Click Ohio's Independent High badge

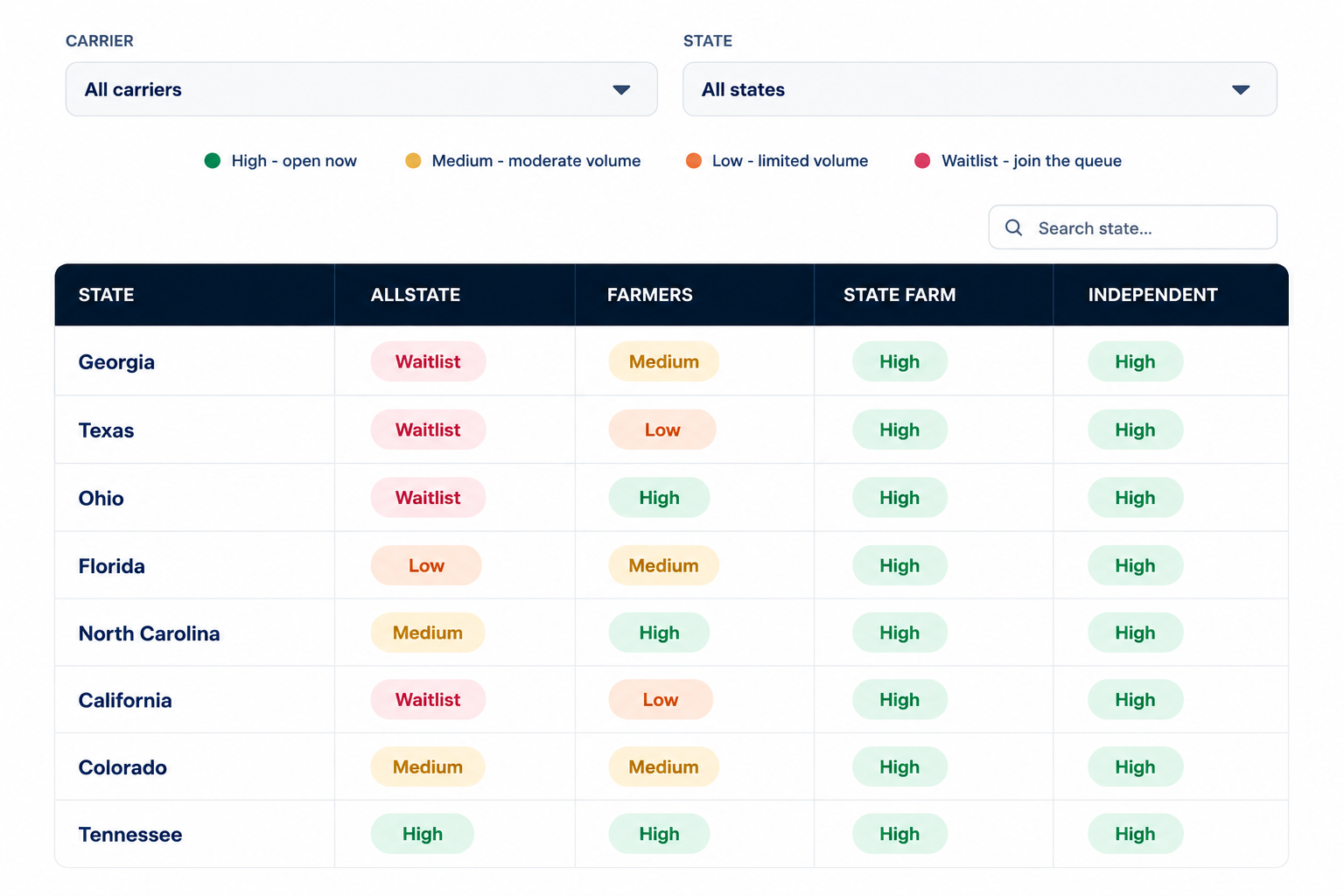(x=1135, y=497)
